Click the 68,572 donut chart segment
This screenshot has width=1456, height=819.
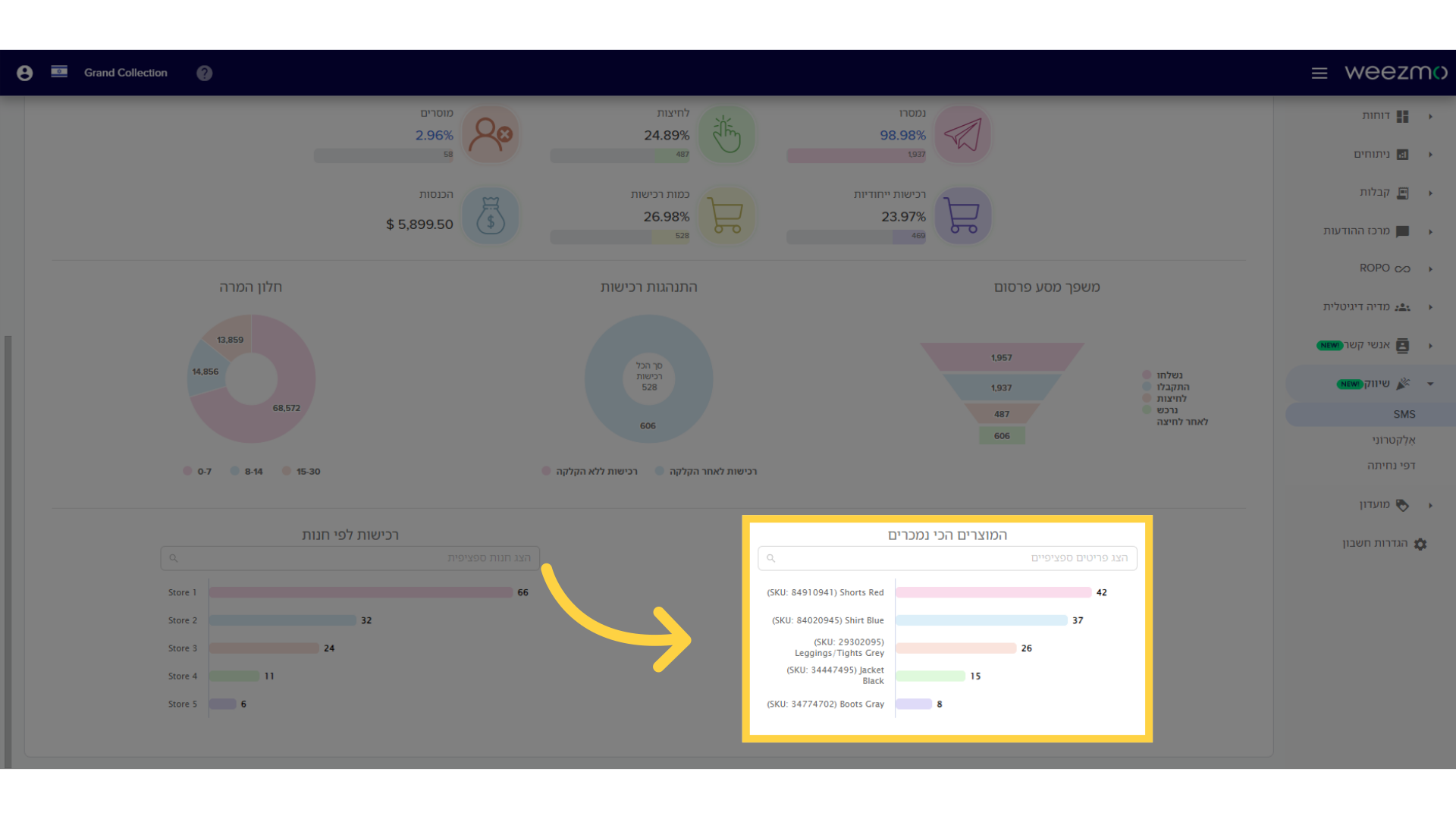tap(286, 408)
